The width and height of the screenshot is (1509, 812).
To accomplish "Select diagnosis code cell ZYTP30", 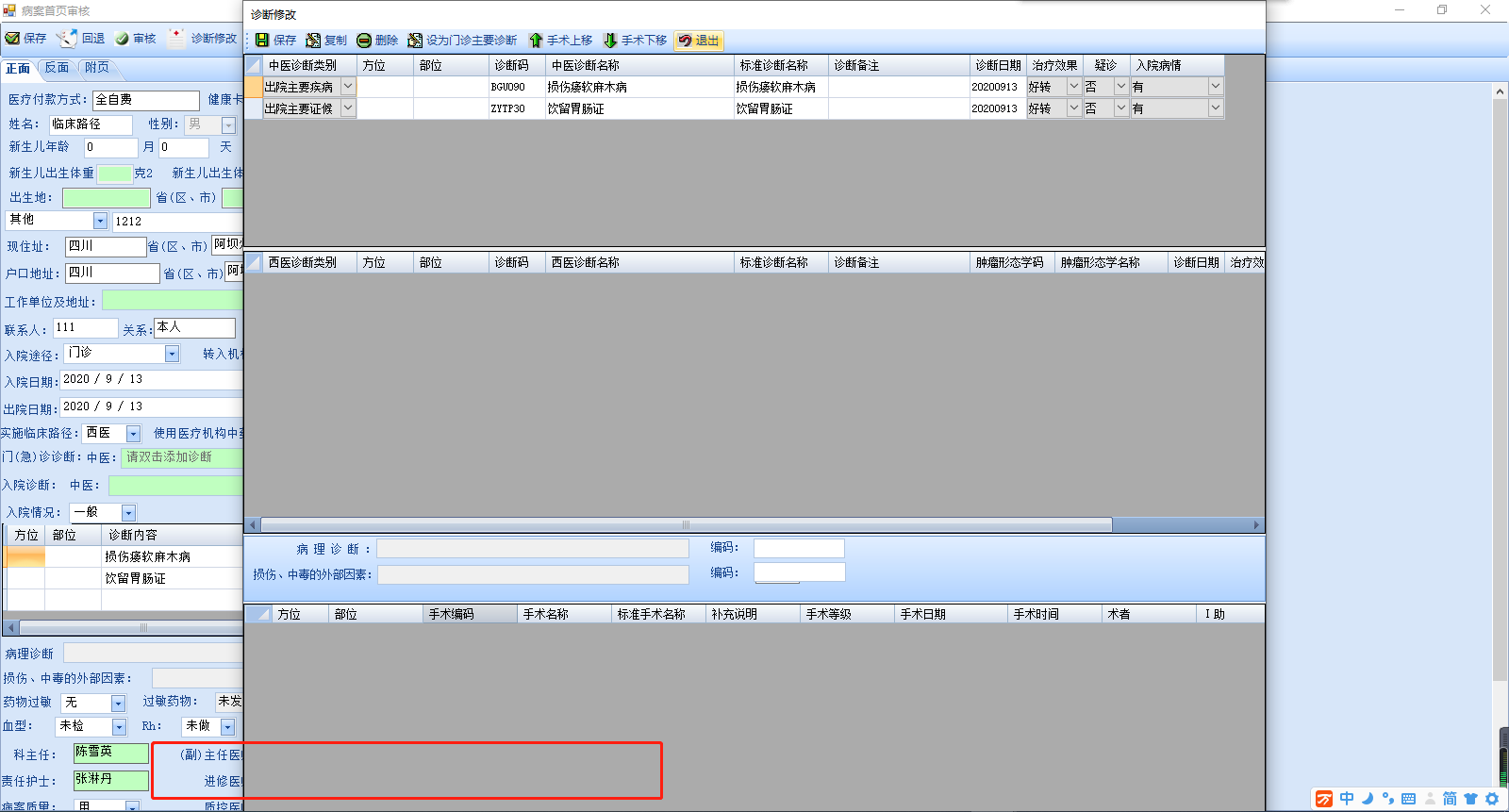I will [x=517, y=108].
